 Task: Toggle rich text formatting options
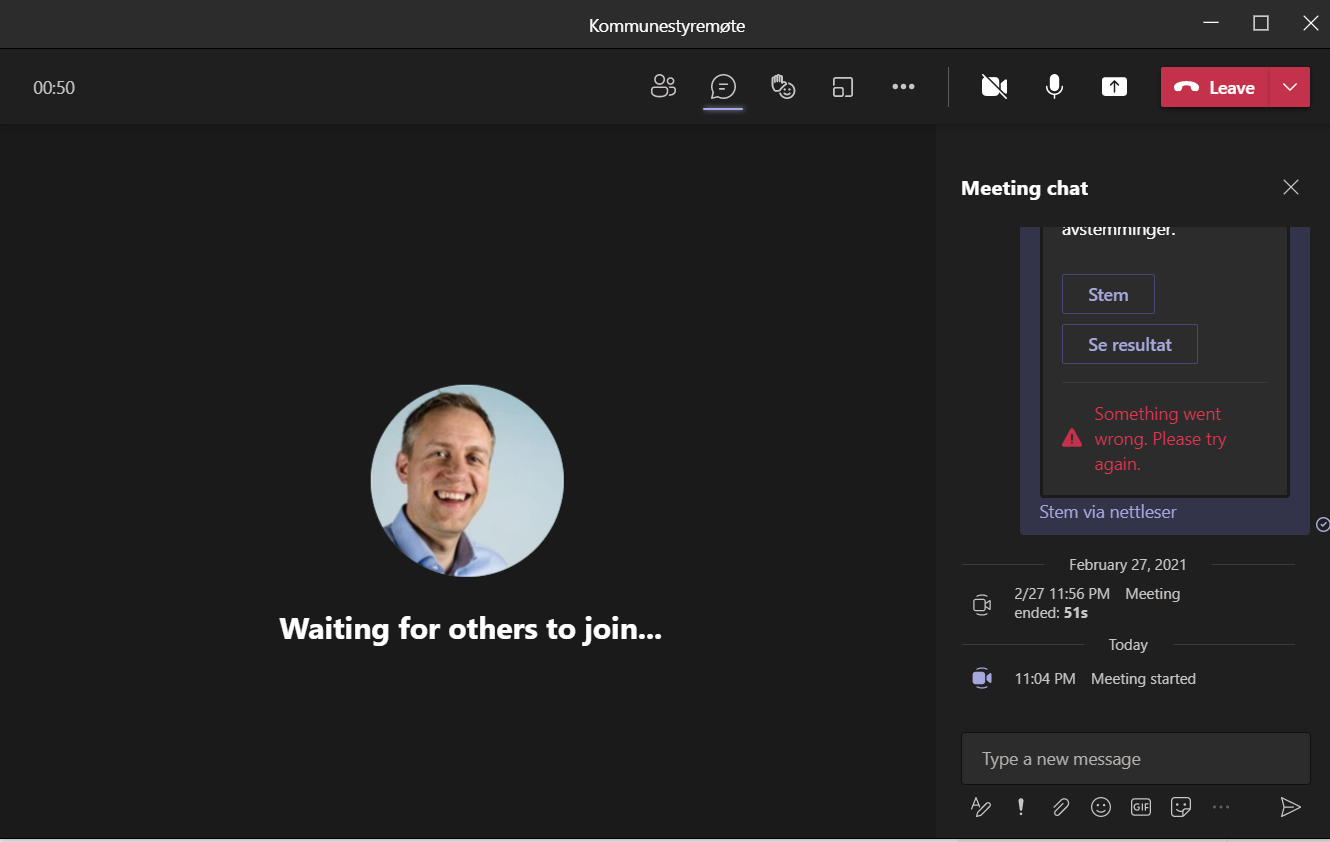(x=981, y=807)
